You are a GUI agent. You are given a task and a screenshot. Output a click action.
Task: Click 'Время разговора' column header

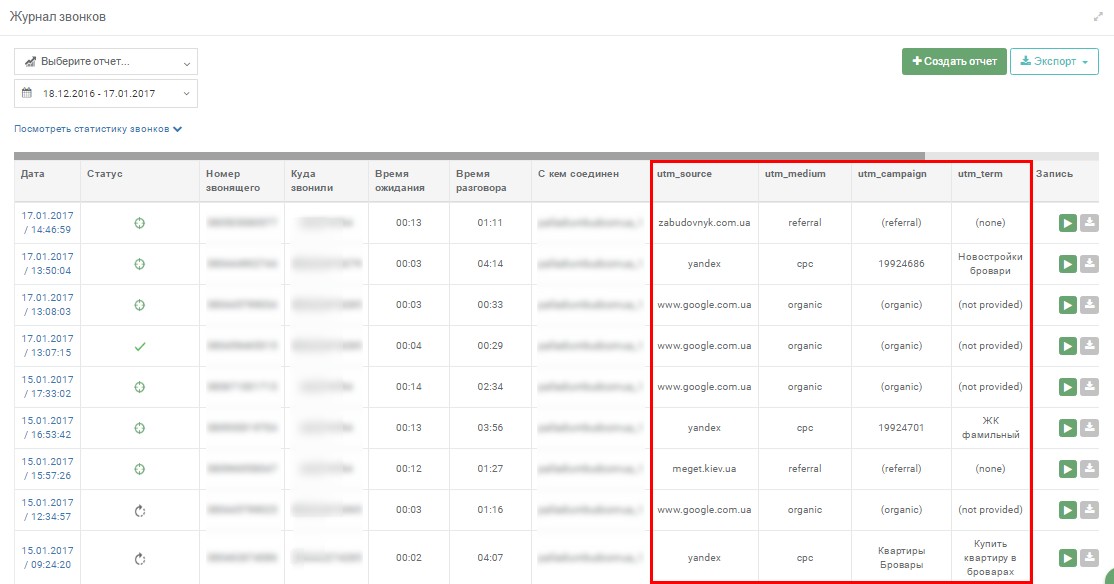click(x=481, y=180)
